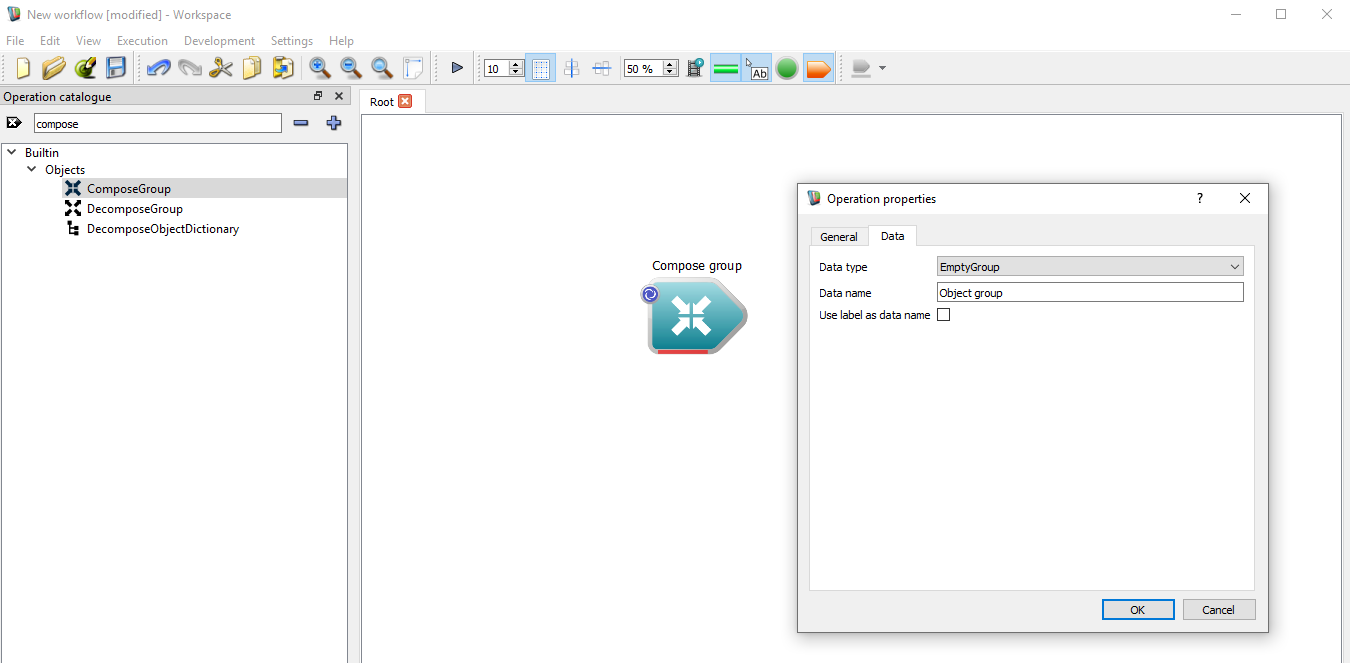The width and height of the screenshot is (1350, 663).
Task: Click the fit-to-page icon in toolbar
Action: click(x=413, y=68)
